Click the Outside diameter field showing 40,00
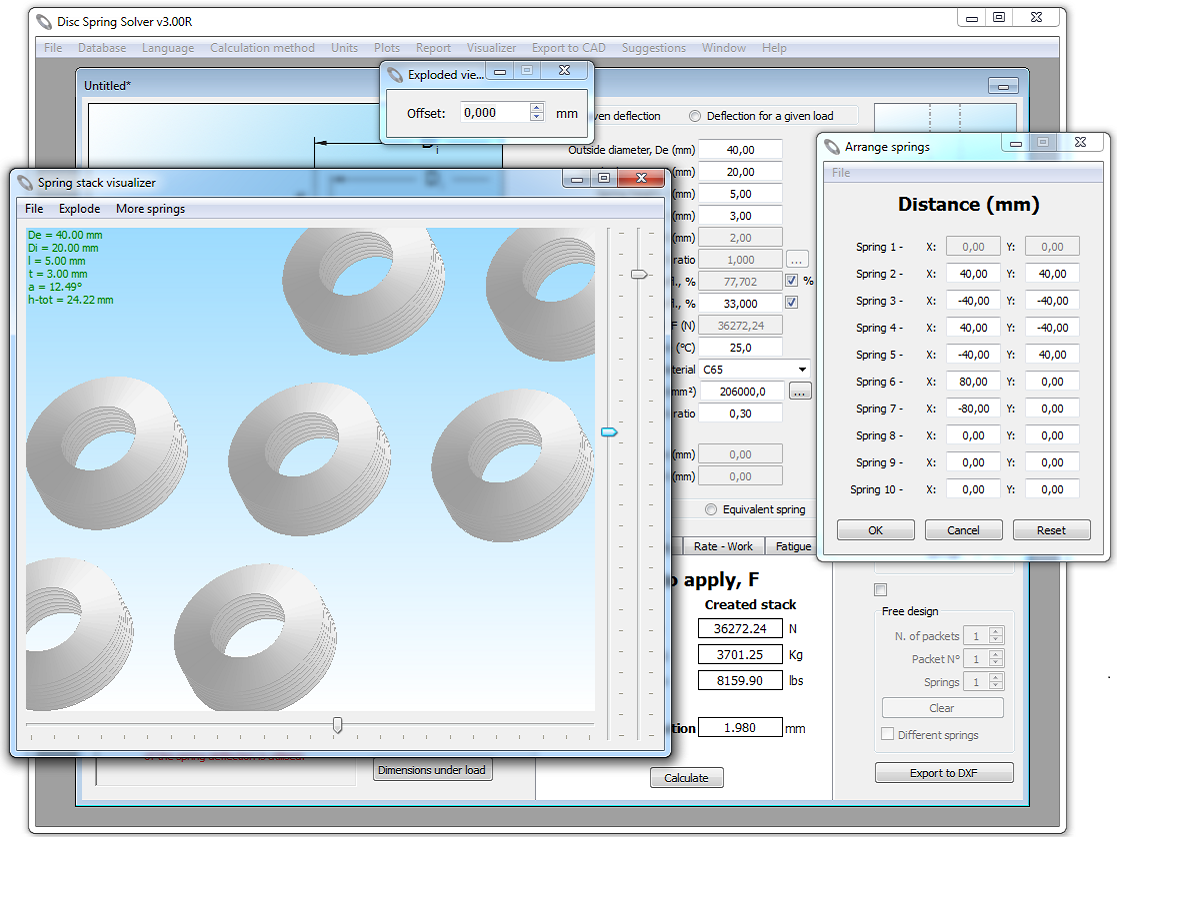Viewport: 1200px width, 900px height. tap(740, 150)
